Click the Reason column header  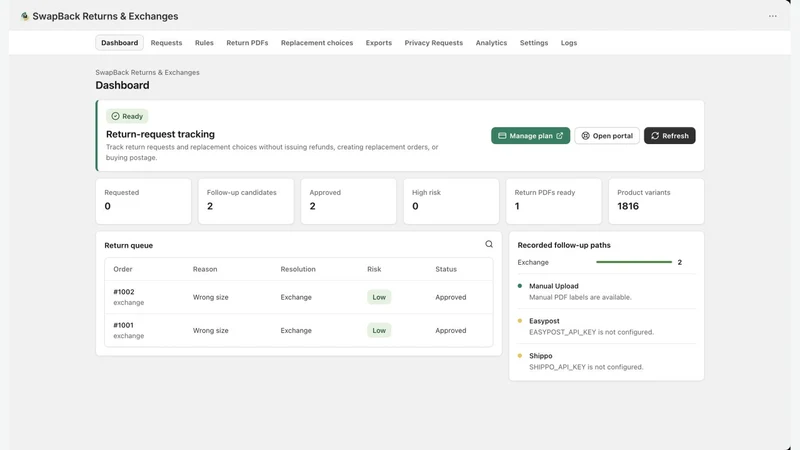tap(205, 269)
